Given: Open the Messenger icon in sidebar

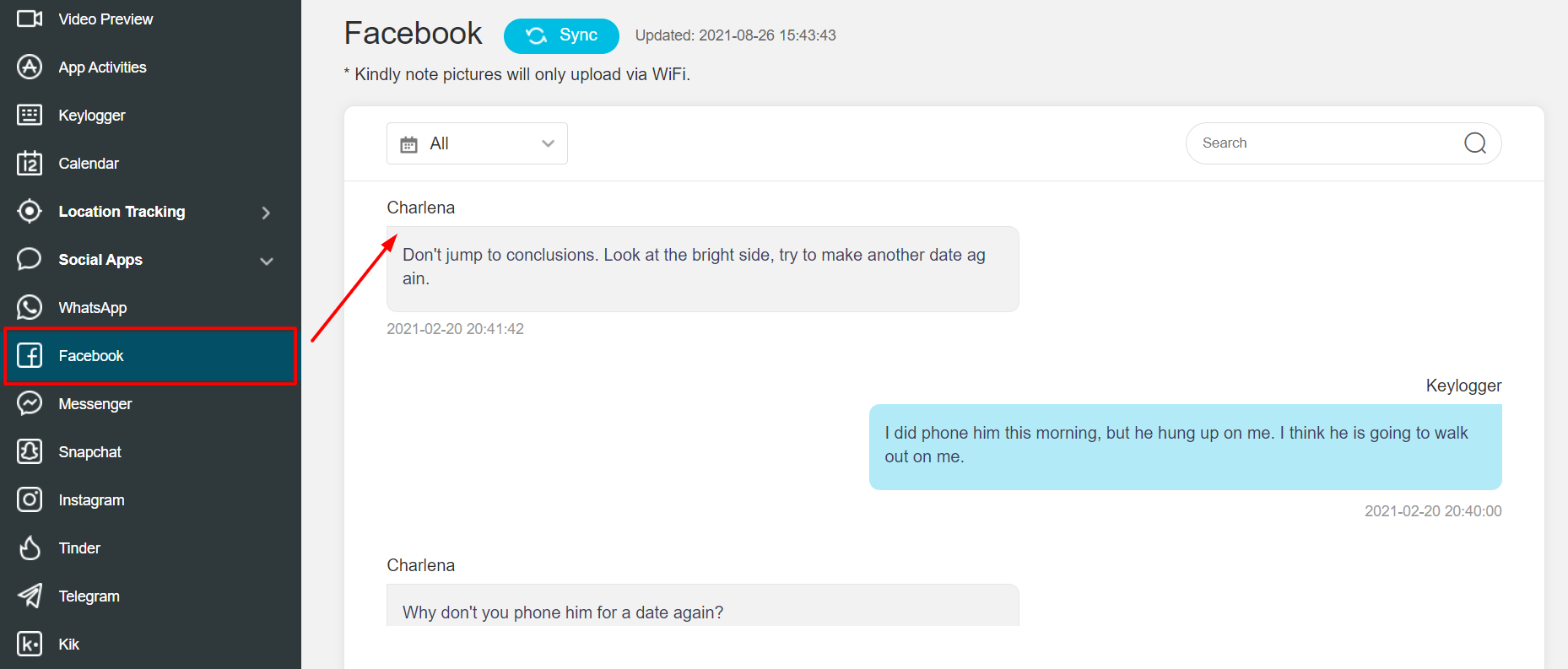Looking at the screenshot, I should click(30, 403).
